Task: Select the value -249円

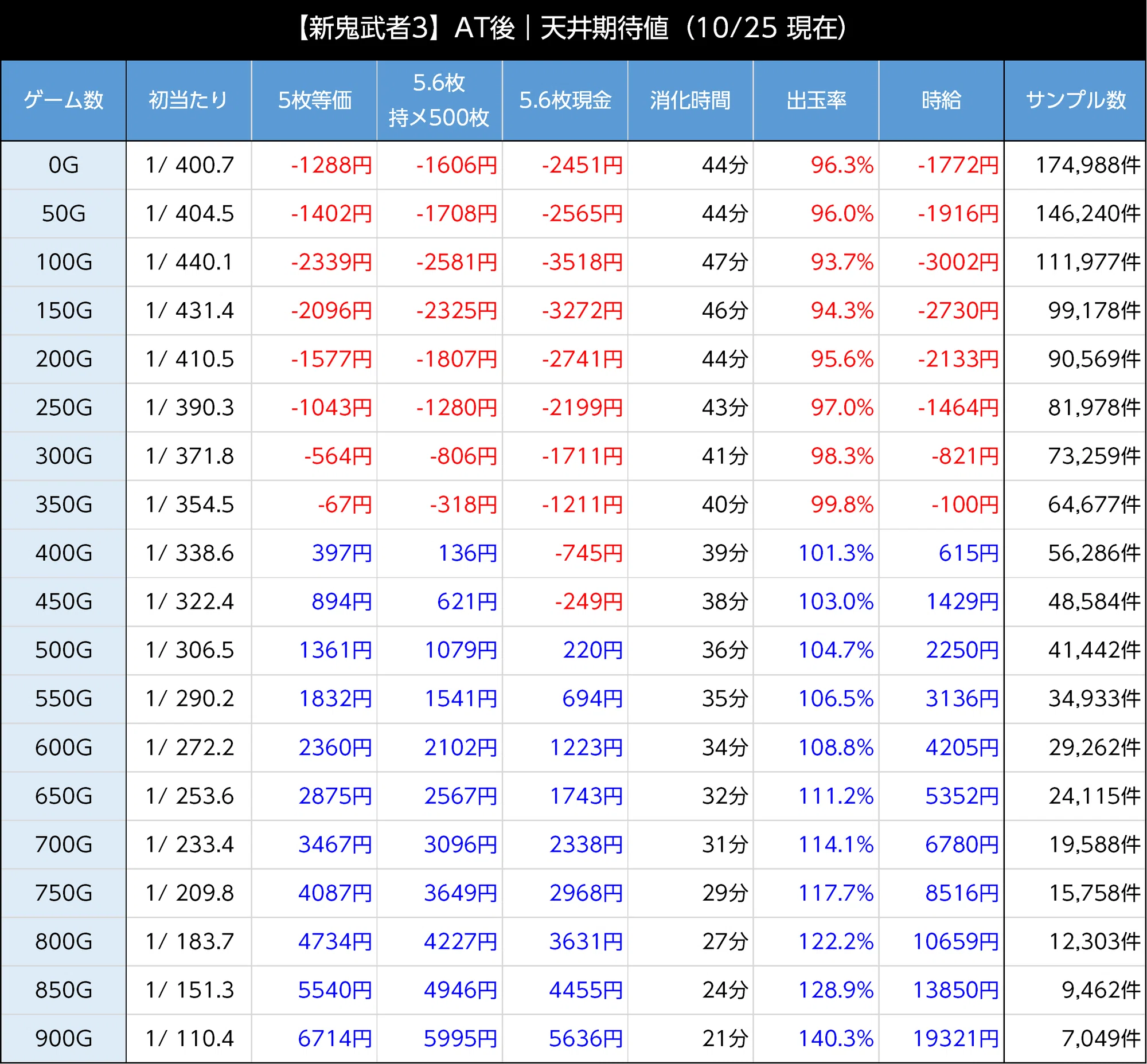Action: [x=589, y=601]
